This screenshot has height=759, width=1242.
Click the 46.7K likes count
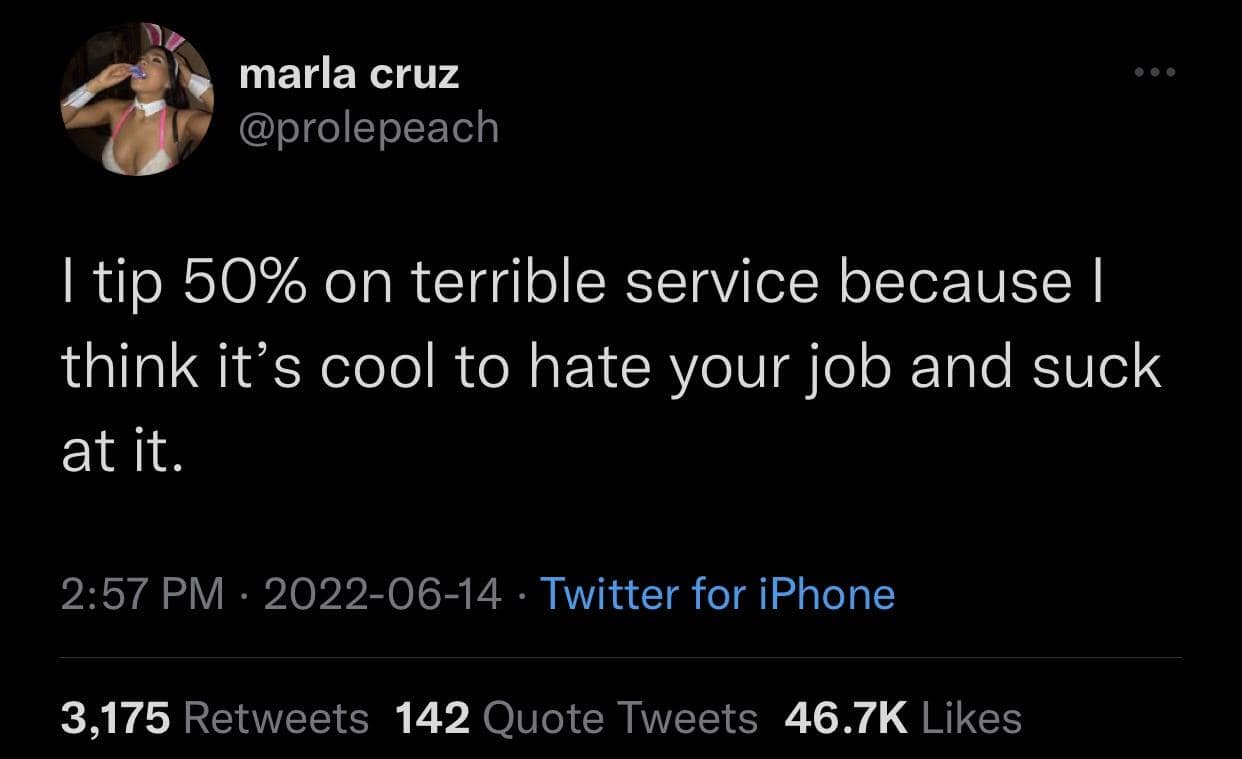click(846, 717)
